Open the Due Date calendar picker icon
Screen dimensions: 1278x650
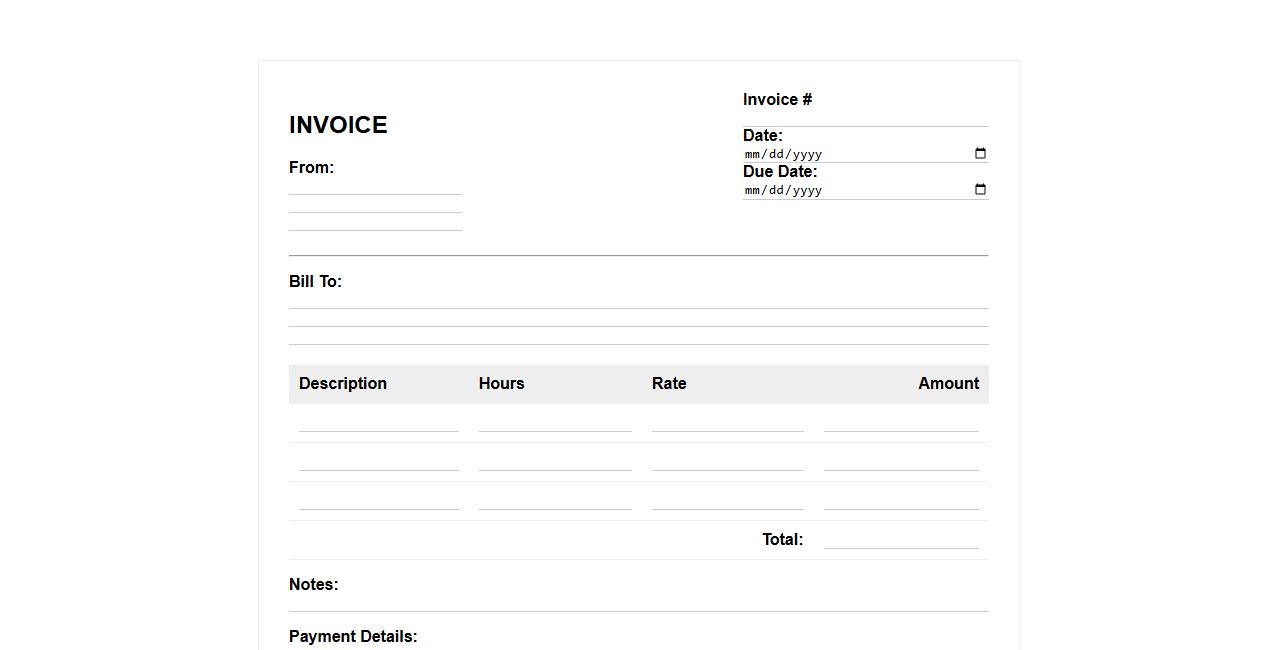pos(980,190)
